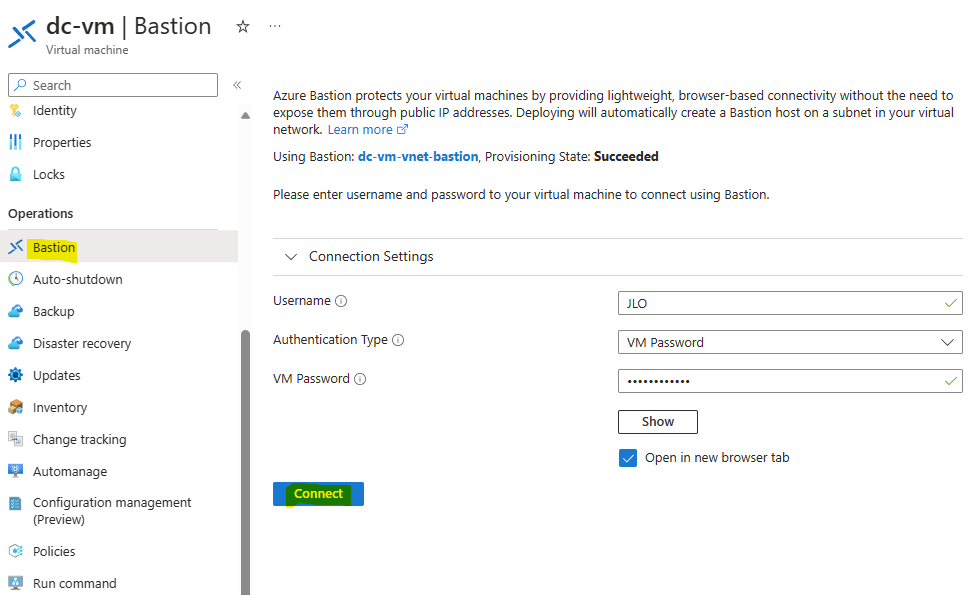This screenshot has width=975, height=595.
Task: Click the Configuration management icon
Action: coord(16,503)
